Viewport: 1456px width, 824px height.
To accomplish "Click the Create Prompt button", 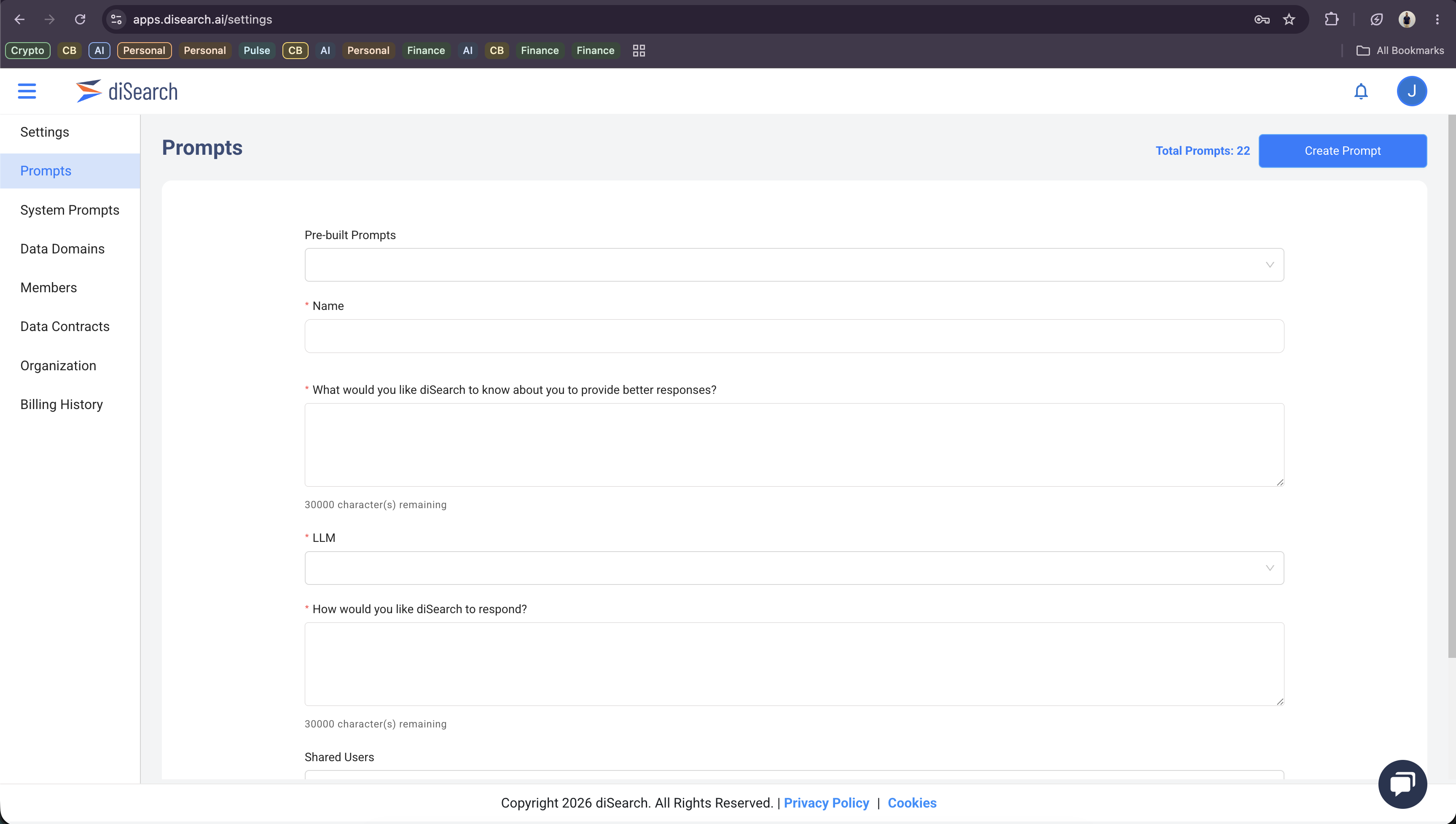I will (x=1342, y=151).
